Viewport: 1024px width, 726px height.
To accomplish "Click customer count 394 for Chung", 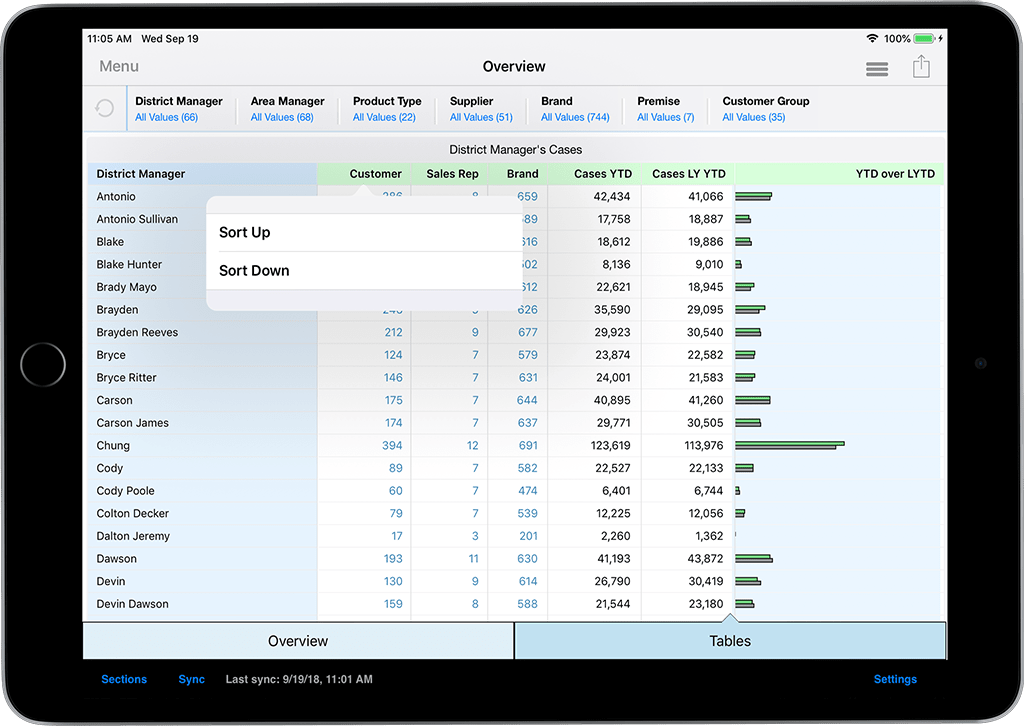I will (392, 445).
